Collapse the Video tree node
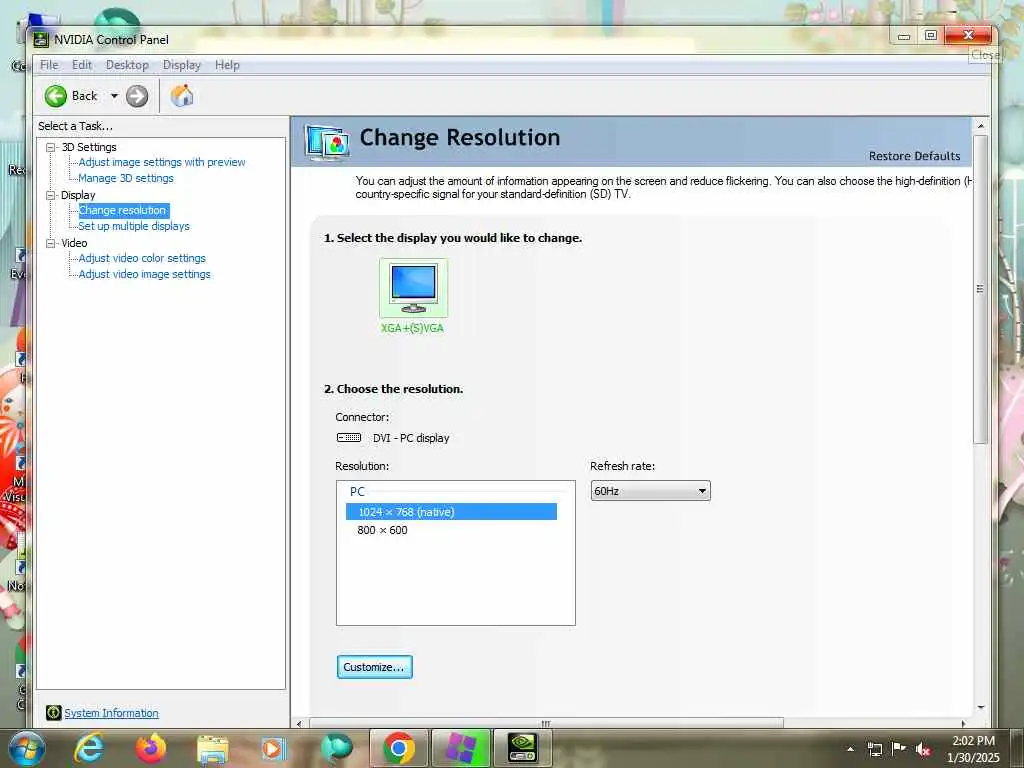This screenshot has height=768, width=1024. coord(50,243)
